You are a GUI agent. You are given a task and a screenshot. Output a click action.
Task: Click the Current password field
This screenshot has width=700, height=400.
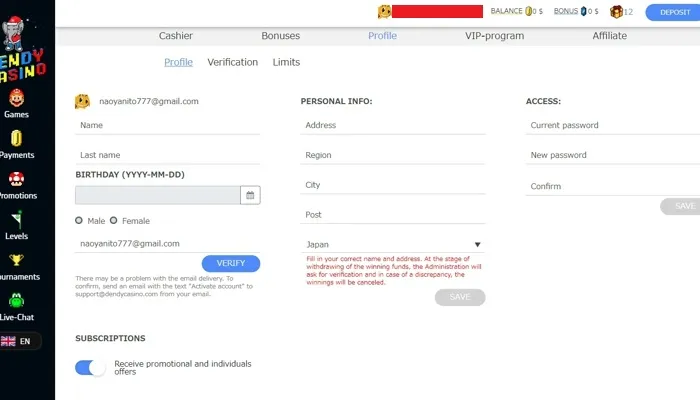[x=612, y=125]
